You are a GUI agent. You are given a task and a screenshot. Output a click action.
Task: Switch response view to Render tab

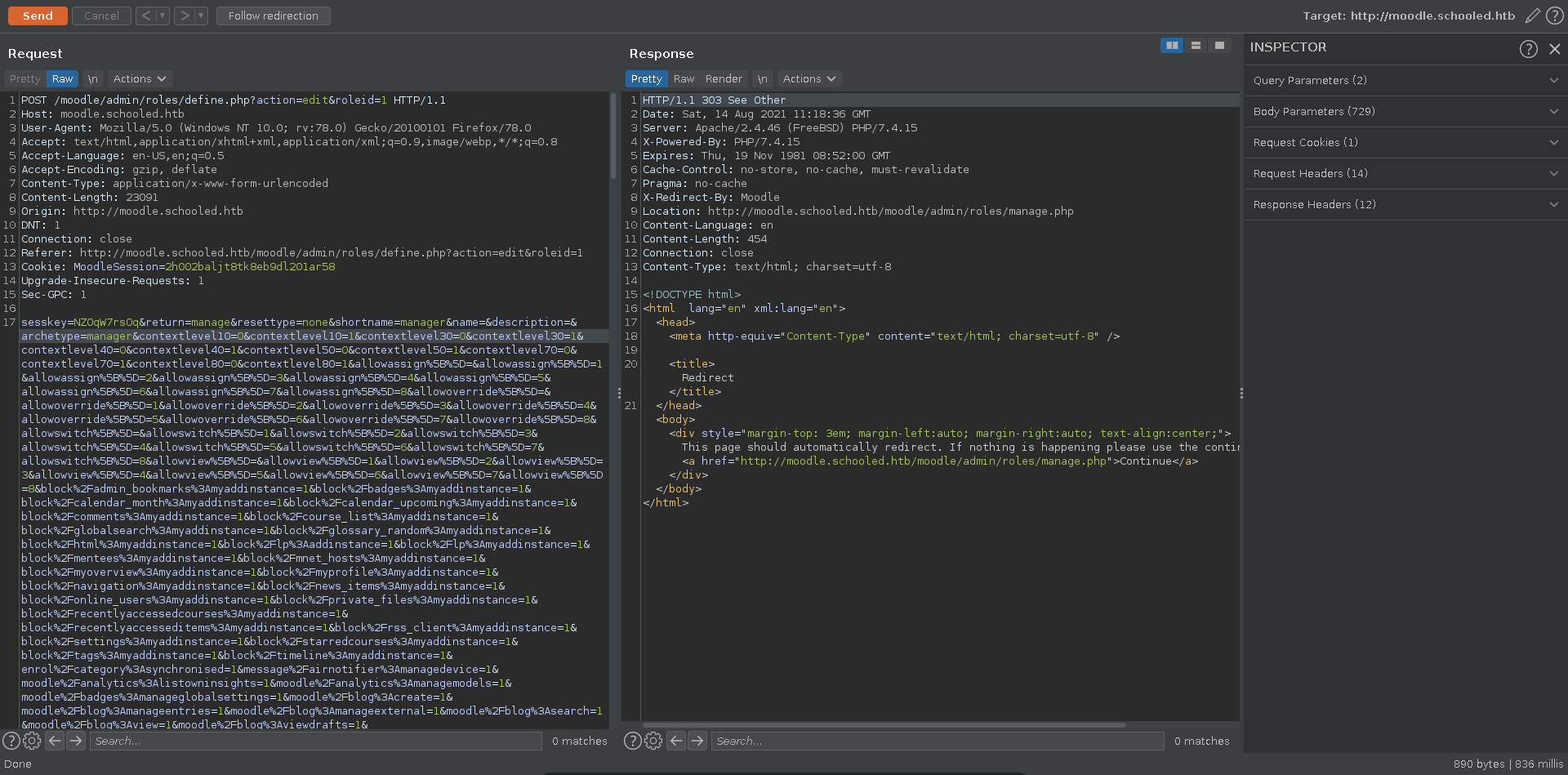(x=724, y=79)
